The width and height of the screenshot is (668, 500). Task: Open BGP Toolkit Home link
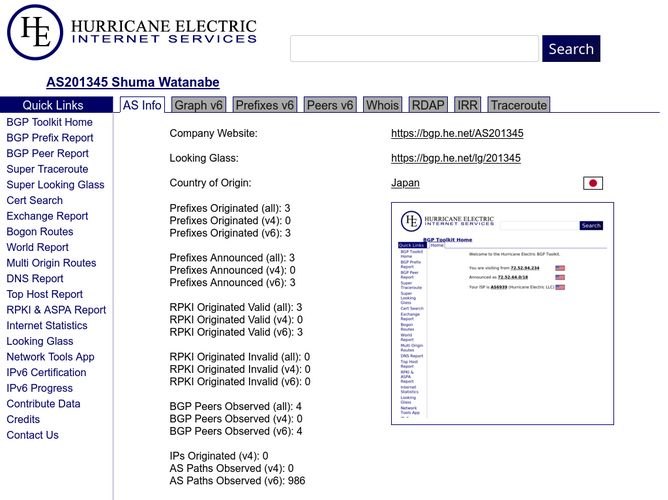49,122
